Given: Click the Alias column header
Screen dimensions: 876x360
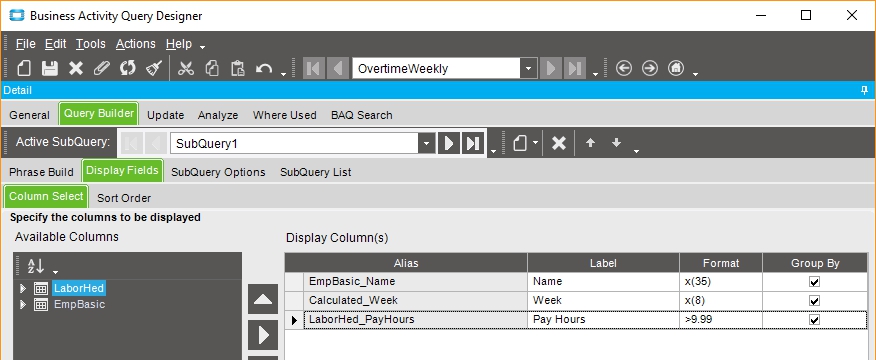Looking at the screenshot, I should (406, 263).
